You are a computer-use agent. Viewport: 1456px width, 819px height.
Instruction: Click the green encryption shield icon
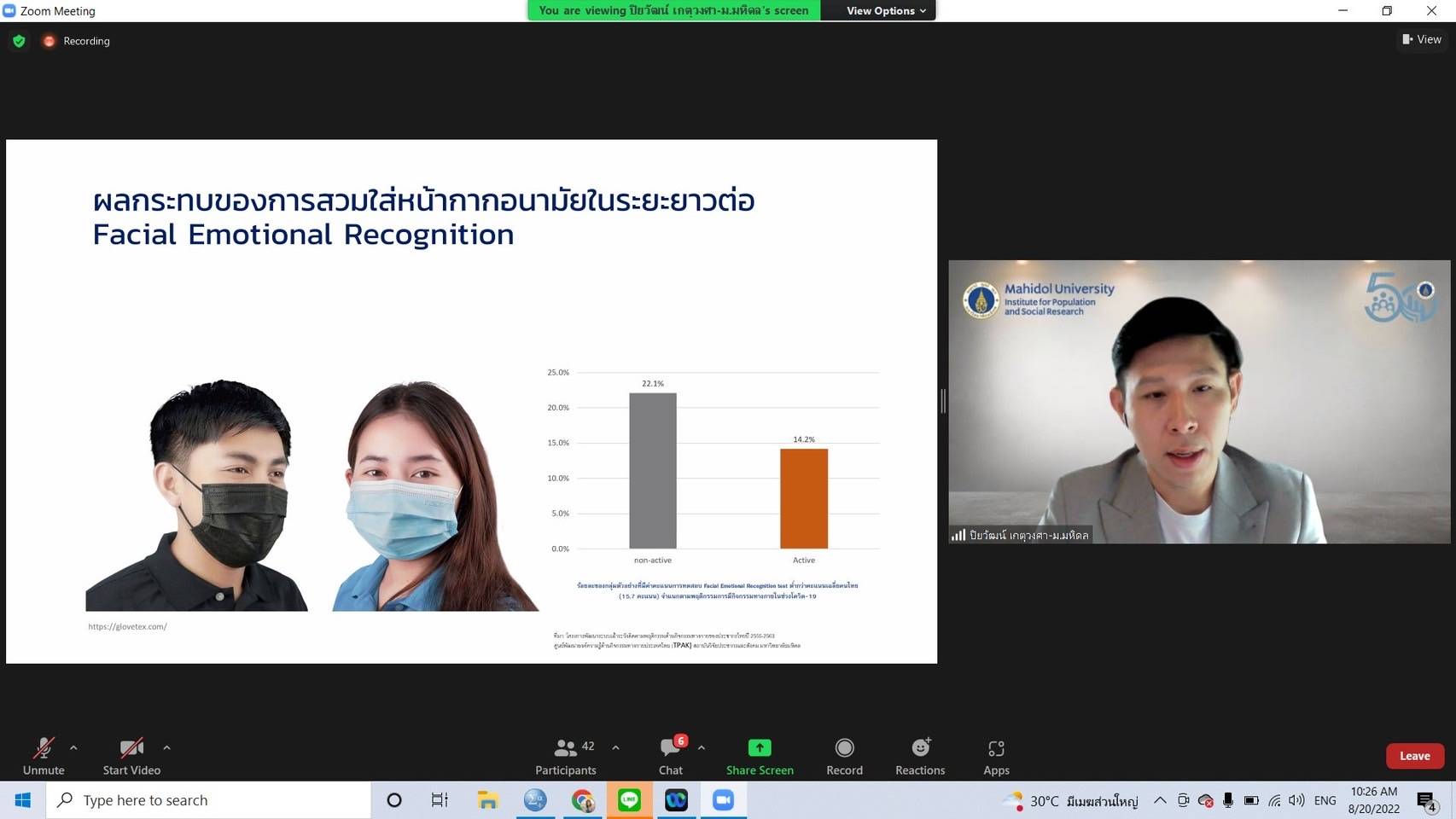19,41
